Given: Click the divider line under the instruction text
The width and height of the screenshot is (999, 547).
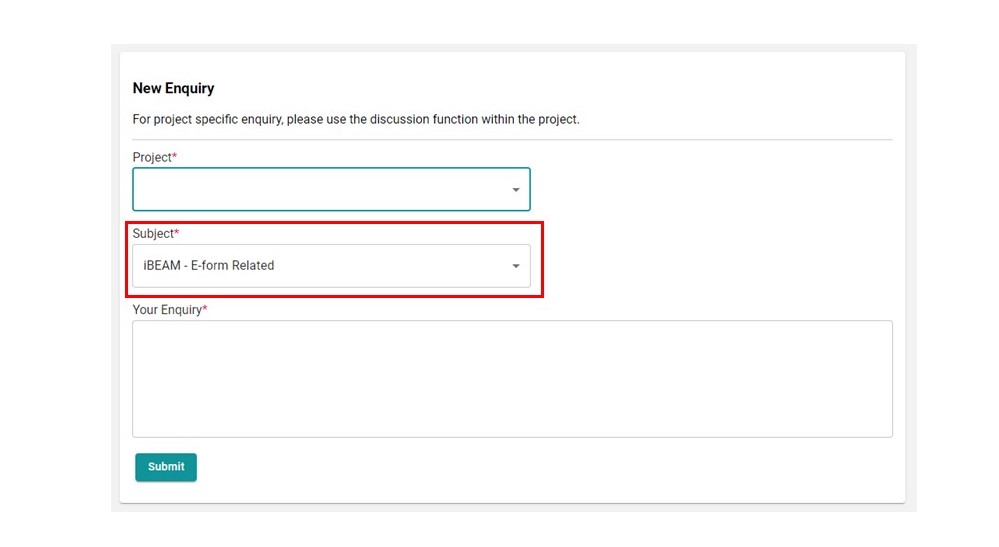Looking at the screenshot, I should (512, 140).
